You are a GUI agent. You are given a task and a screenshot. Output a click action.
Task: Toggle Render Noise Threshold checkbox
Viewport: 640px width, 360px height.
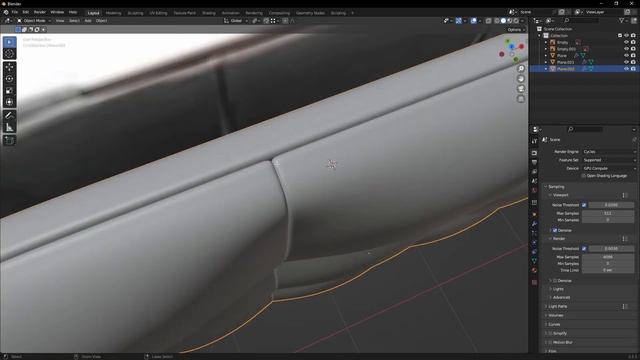pos(584,249)
